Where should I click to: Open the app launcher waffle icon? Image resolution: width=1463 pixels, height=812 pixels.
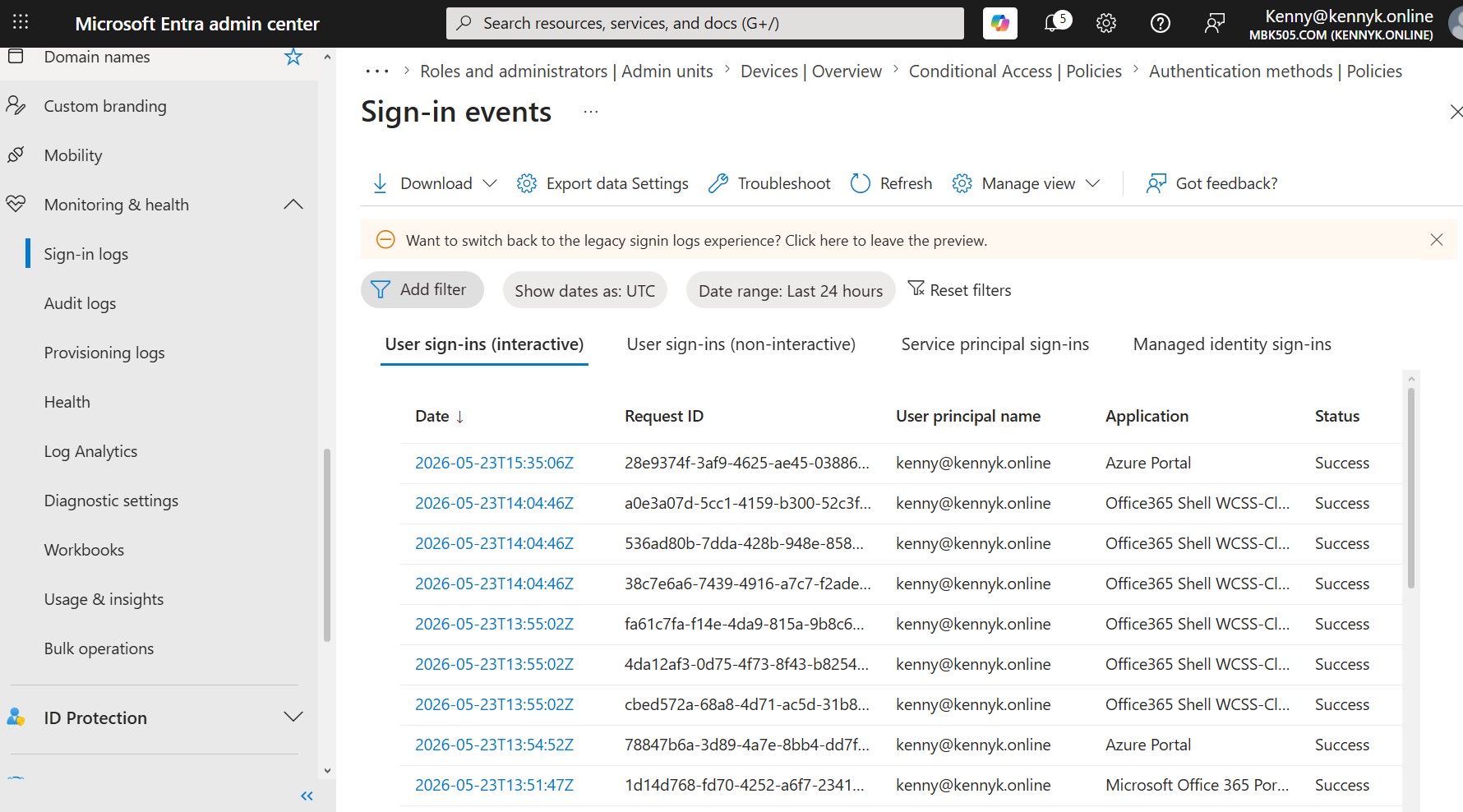[x=21, y=22]
